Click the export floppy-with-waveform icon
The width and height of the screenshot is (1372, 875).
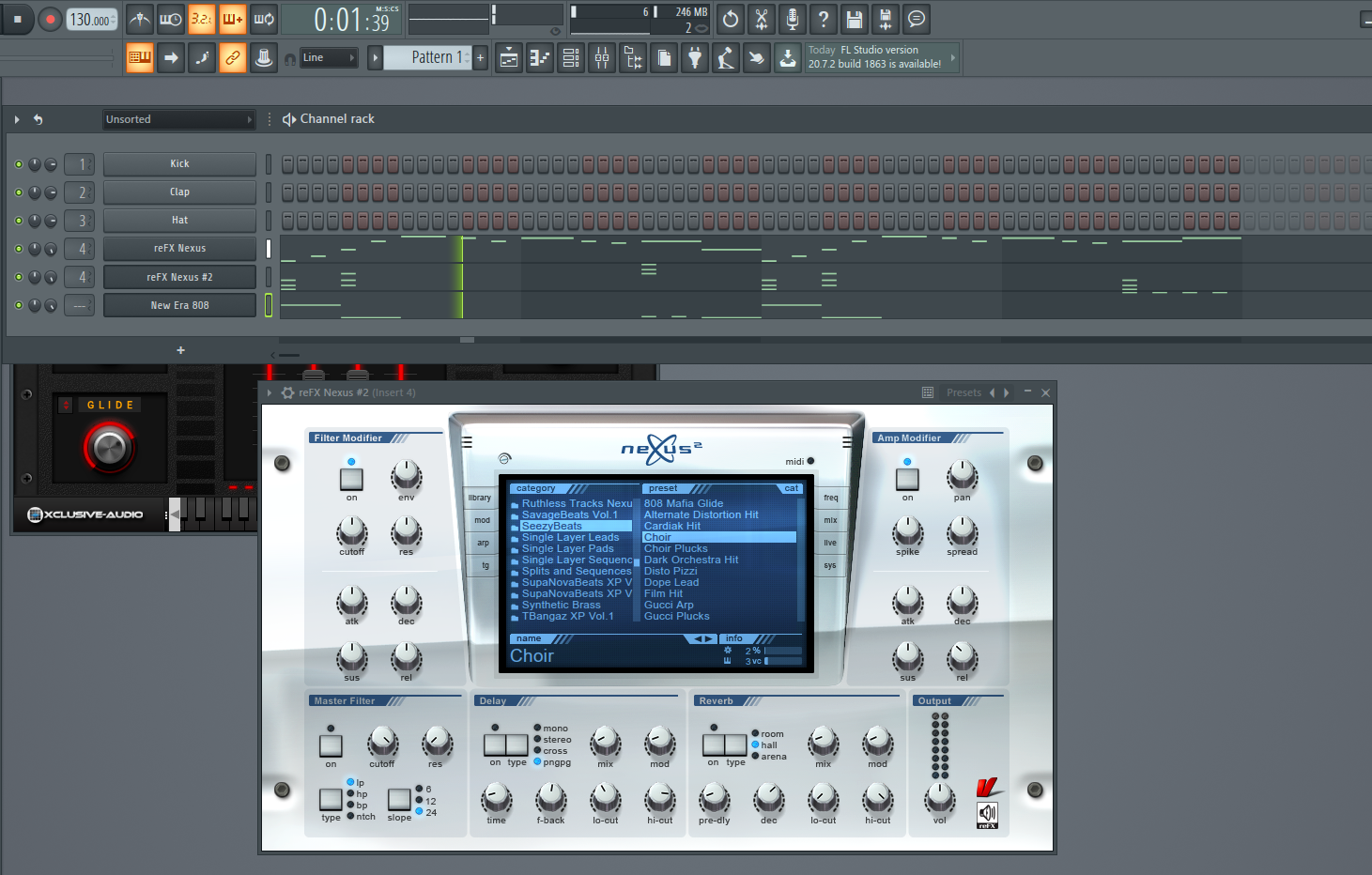[886, 19]
